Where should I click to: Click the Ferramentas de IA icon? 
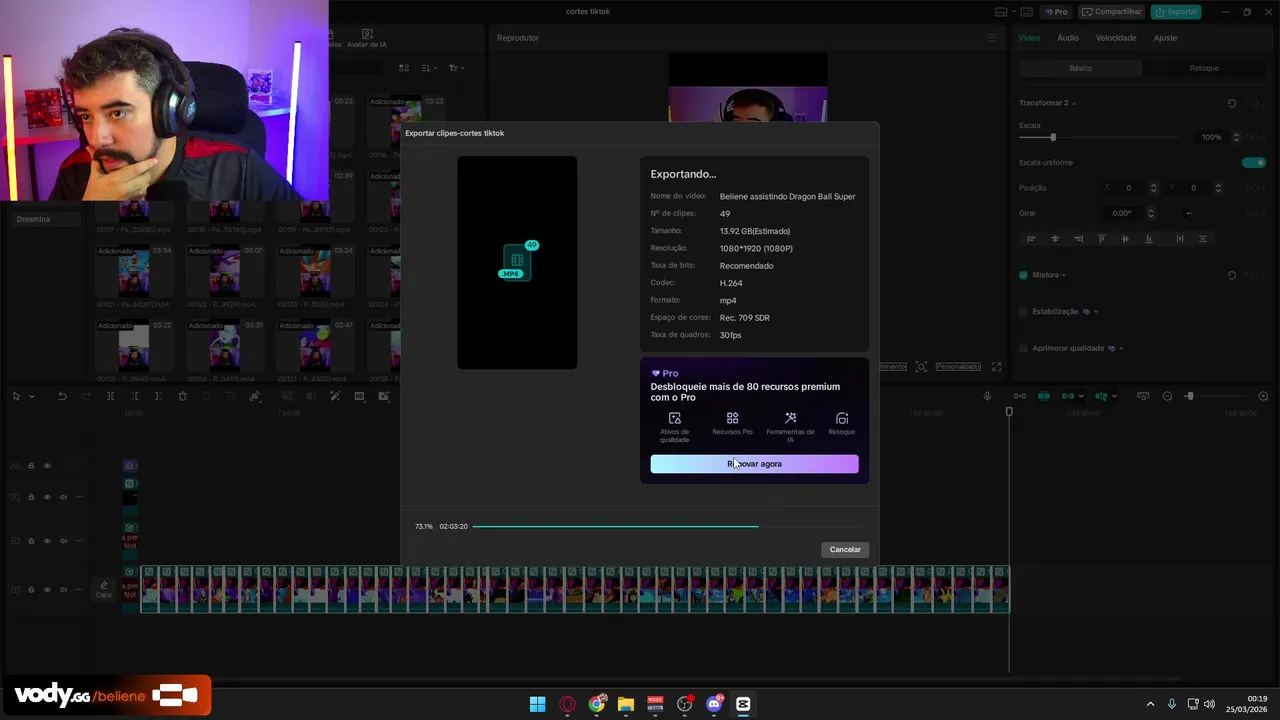click(x=790, y=418)
